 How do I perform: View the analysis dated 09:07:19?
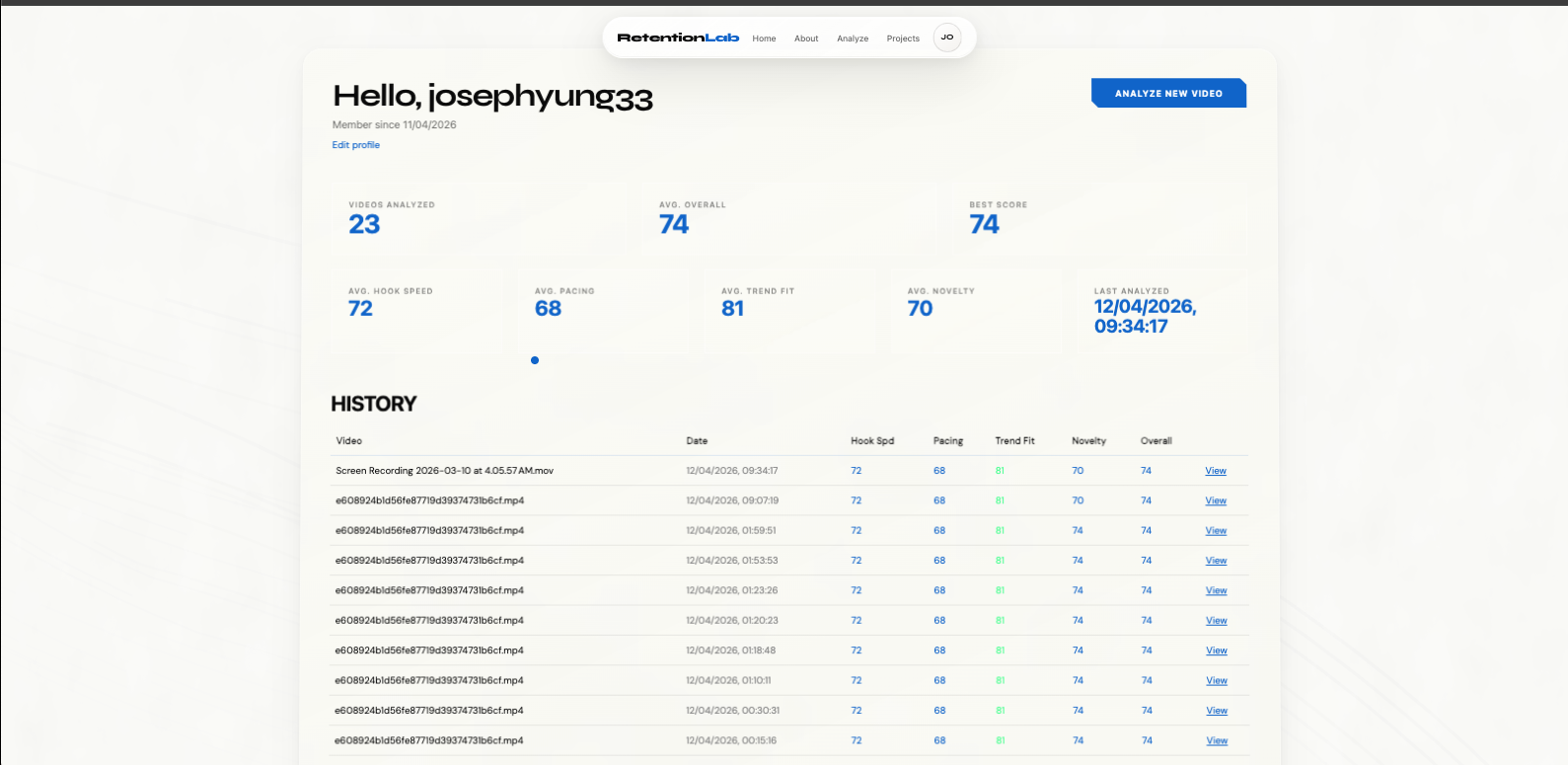pos(1216,500)
